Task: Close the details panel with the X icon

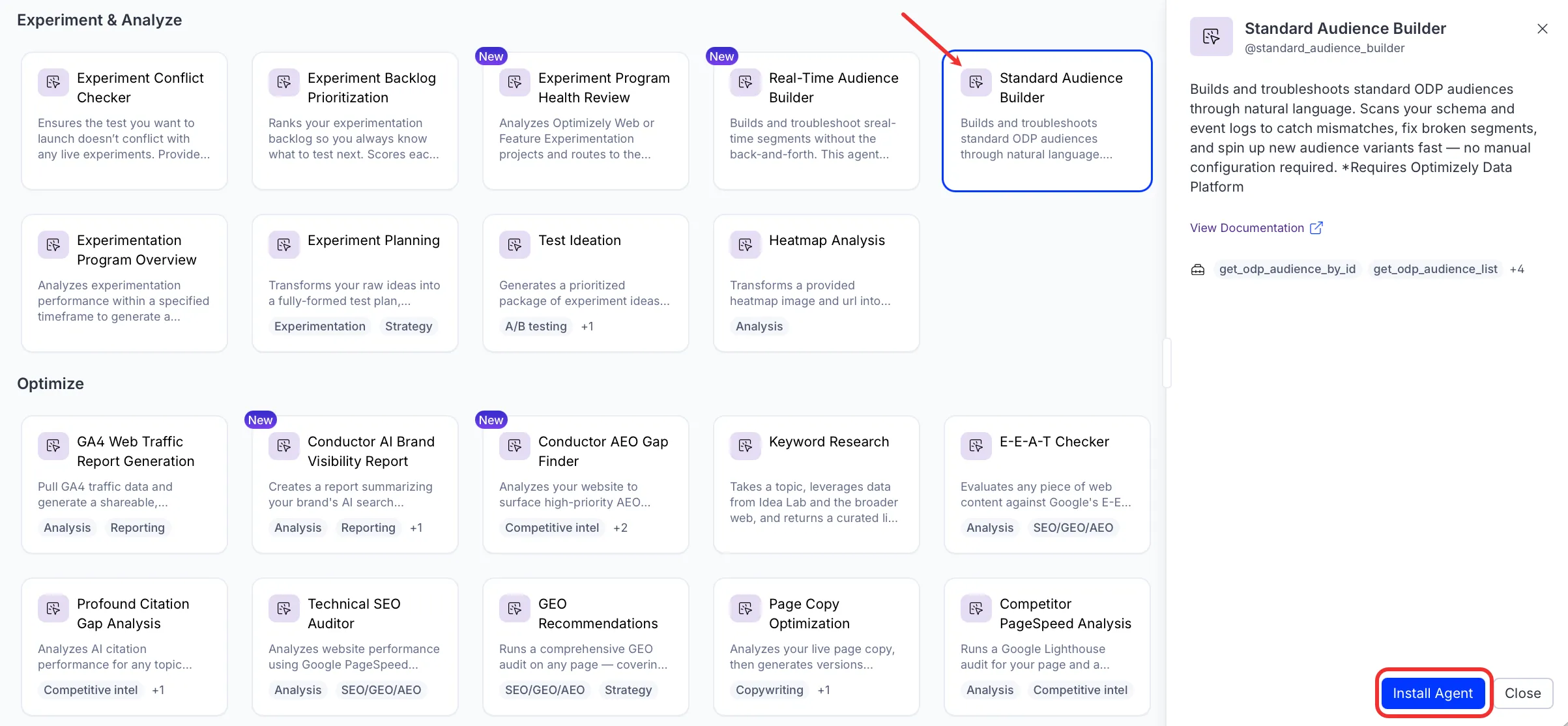Action: (1543, 29)
